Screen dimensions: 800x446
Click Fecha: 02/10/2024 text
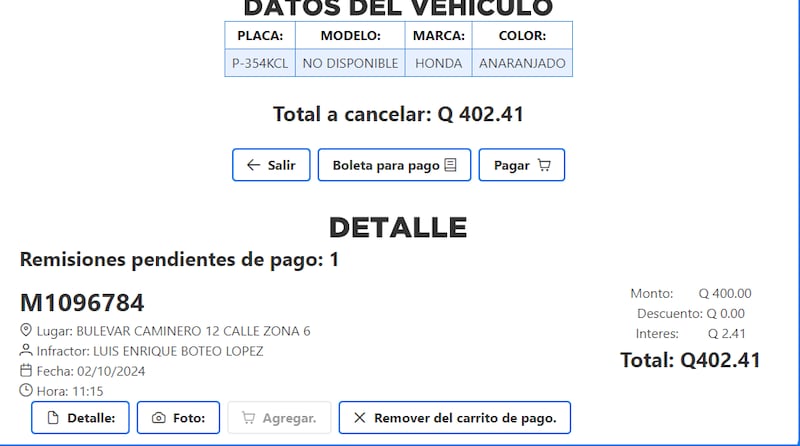(91, 371)
